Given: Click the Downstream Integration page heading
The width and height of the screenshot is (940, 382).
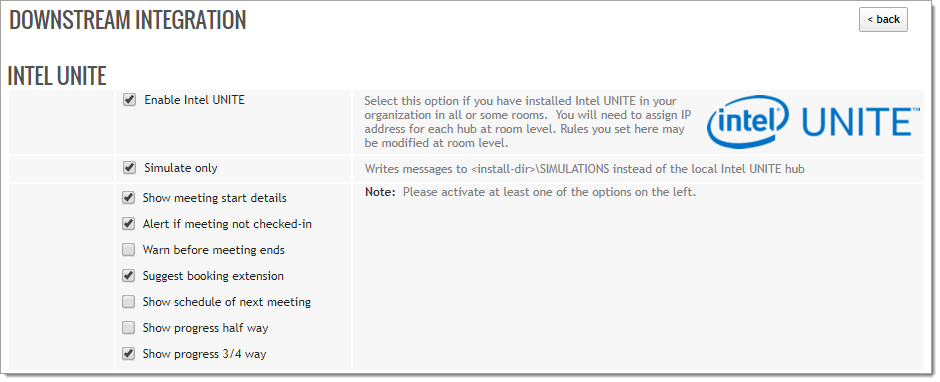Looking at the screenshot, I should coord(128,20).
